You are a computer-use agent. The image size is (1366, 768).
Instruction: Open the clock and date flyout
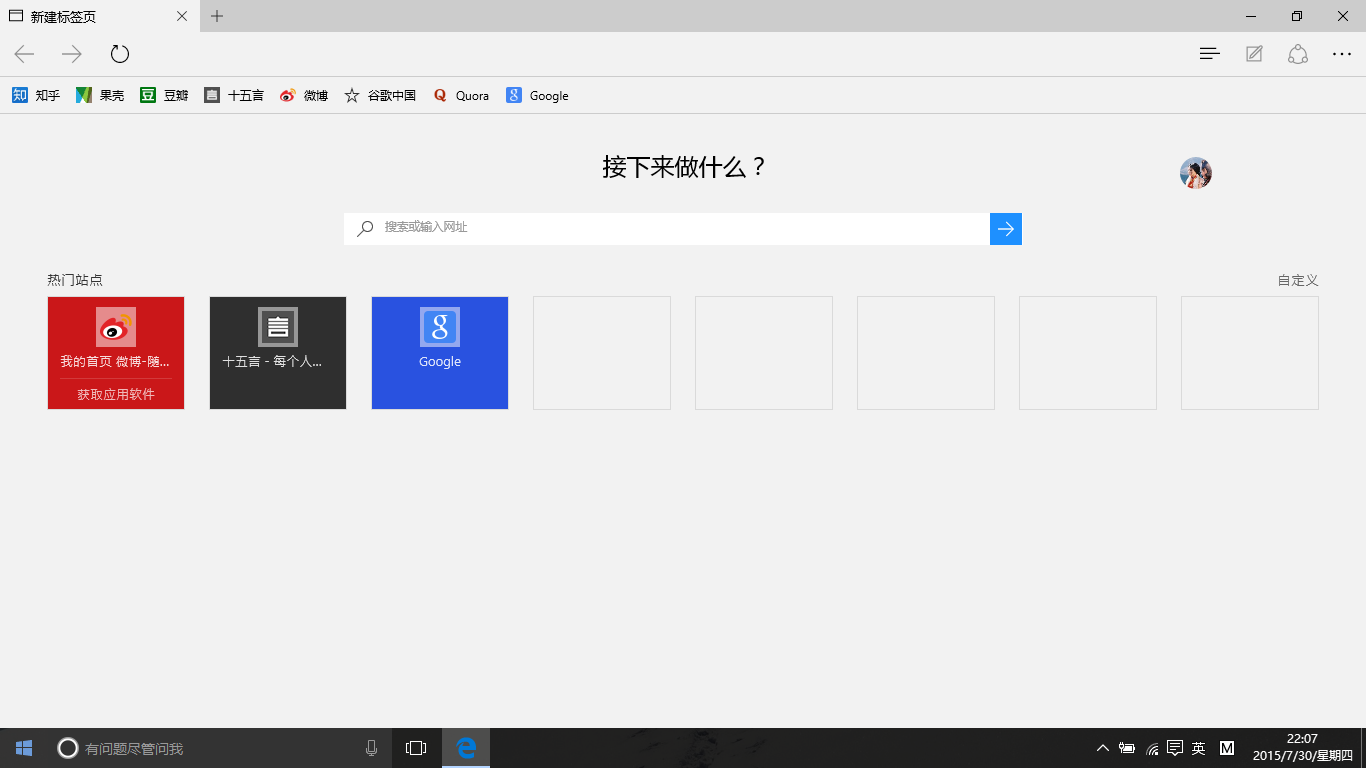1302,748
